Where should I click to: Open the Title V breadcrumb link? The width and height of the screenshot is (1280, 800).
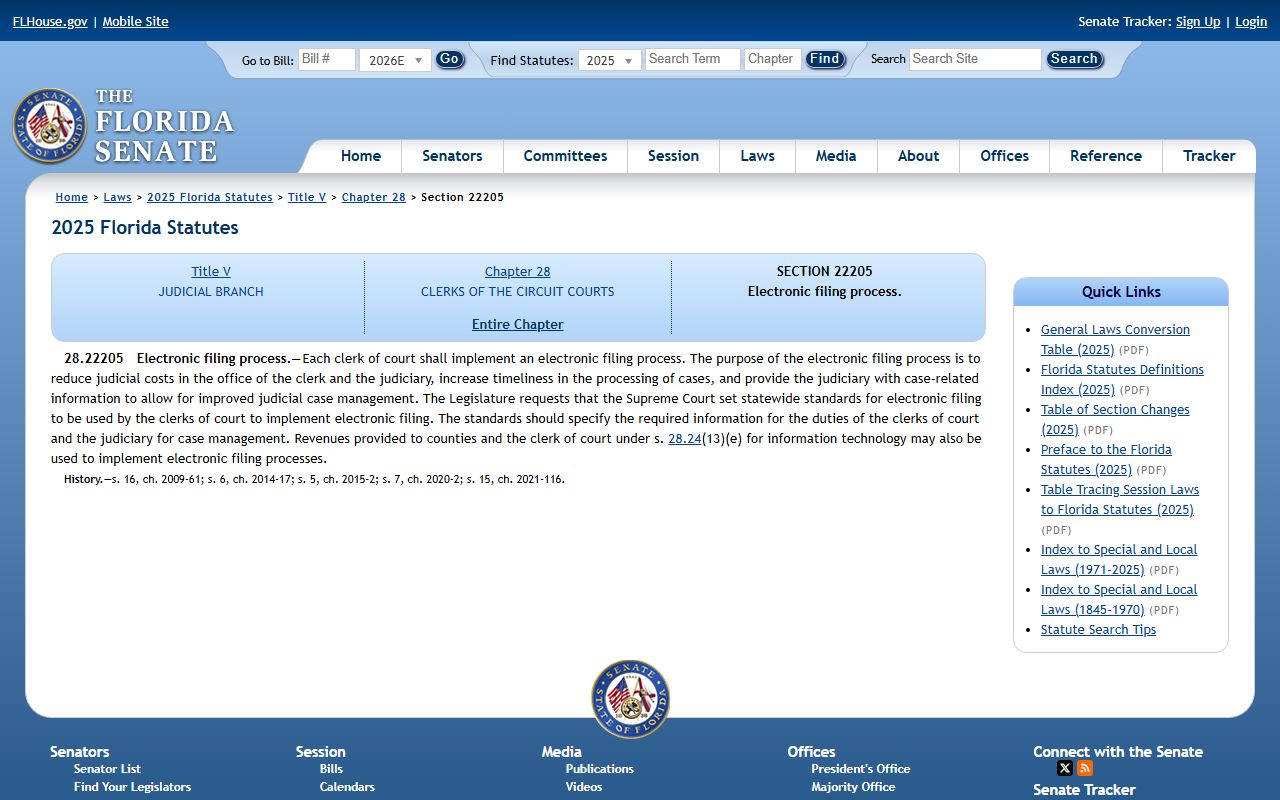pos(307,197)
